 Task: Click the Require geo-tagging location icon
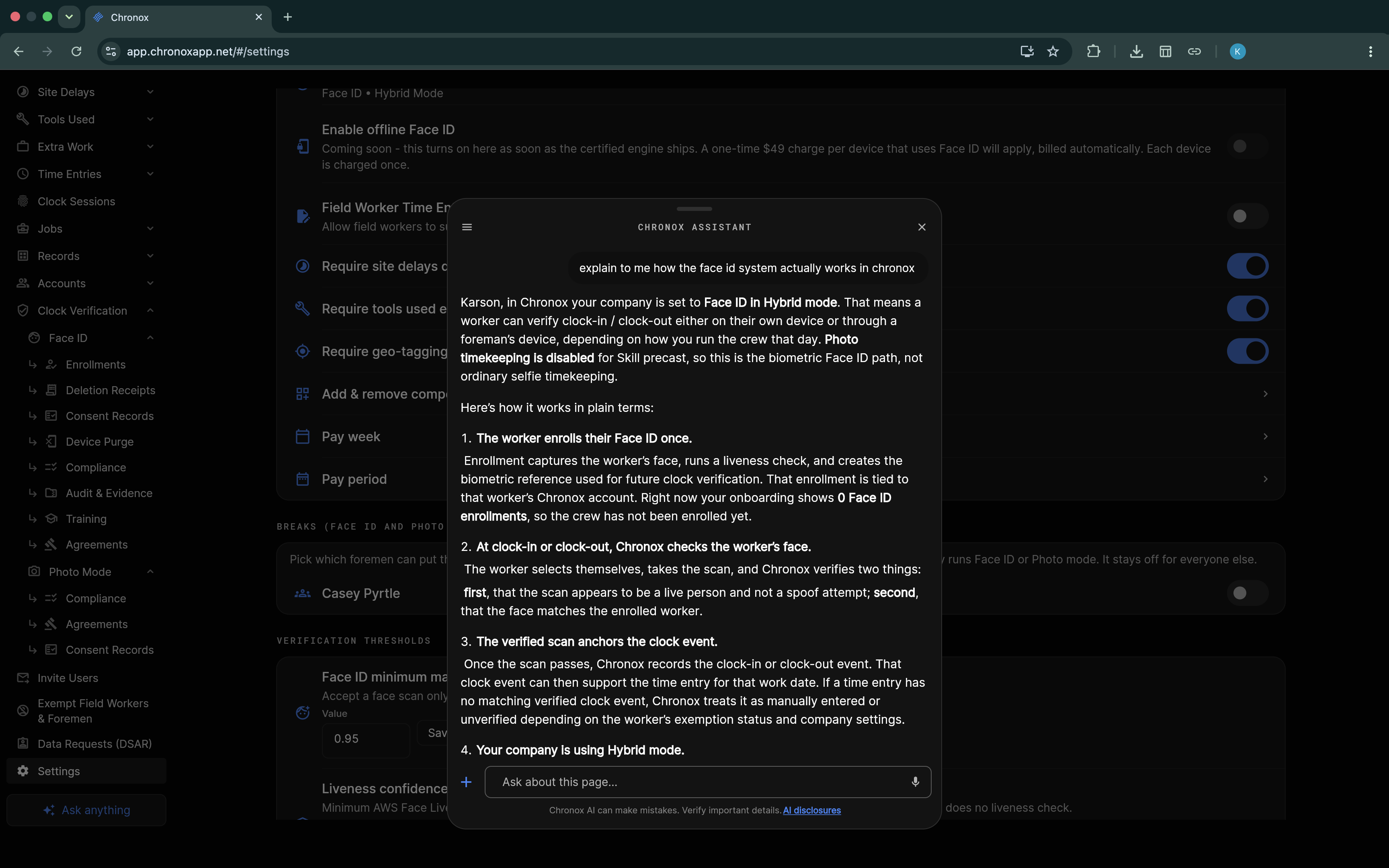(x=303, y=351)
